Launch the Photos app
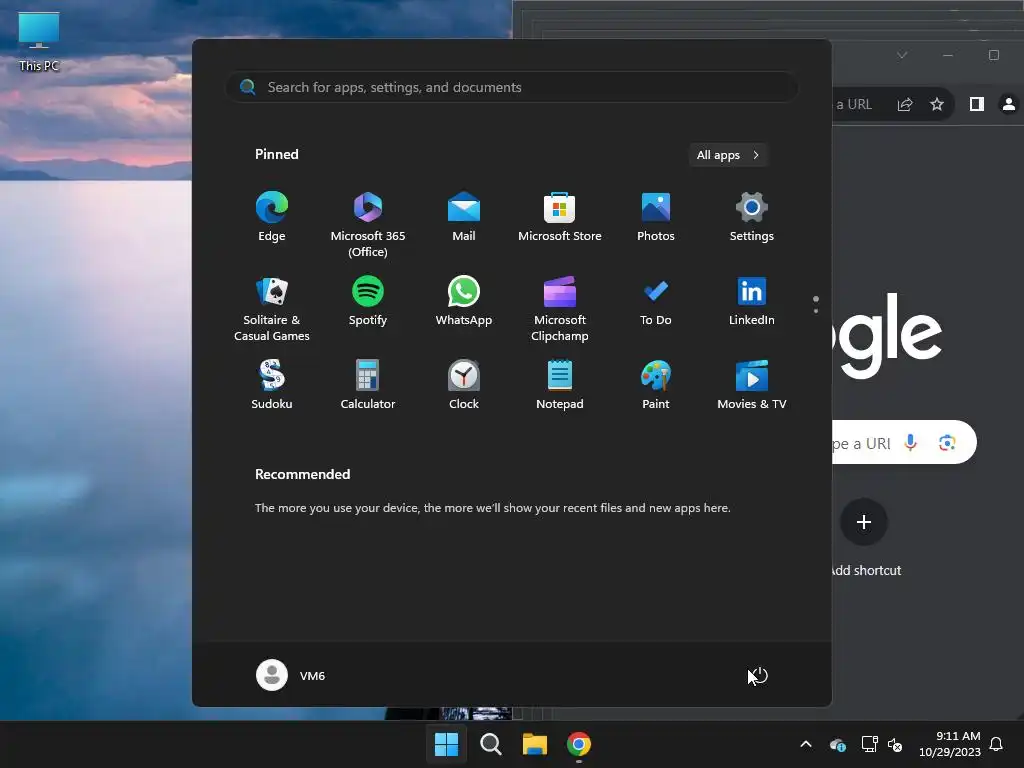 656,217
